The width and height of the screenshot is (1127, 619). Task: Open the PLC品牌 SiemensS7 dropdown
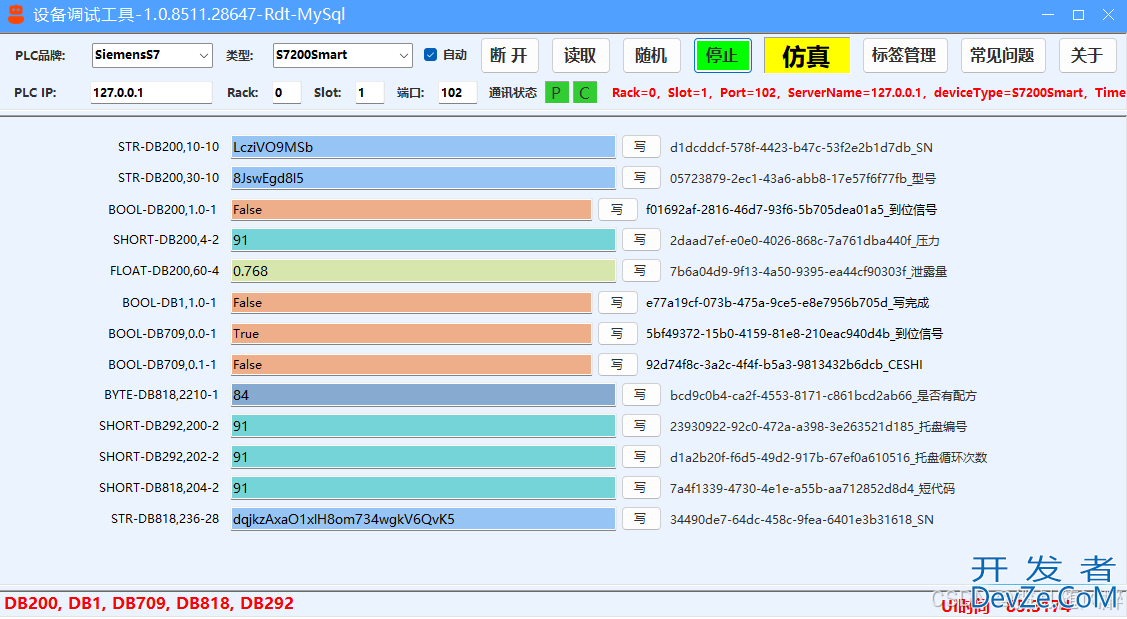click(x=152, y=55)
